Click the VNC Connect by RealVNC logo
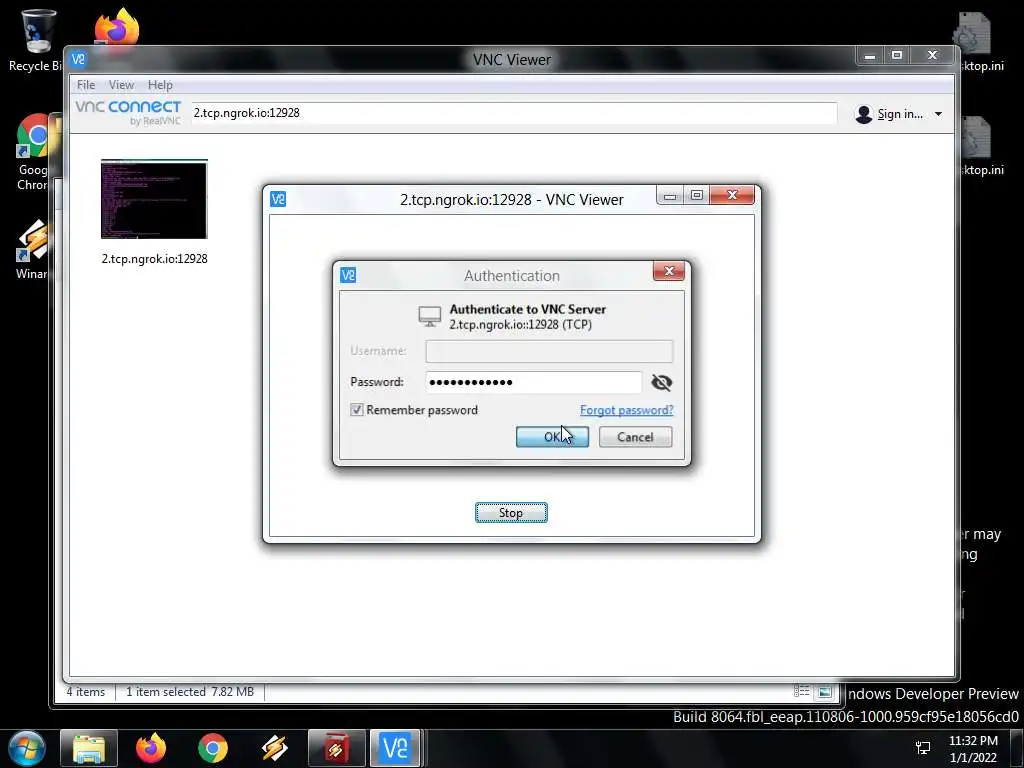Image resolution: width=1024 pixels, height=768 pixels. point(128,112)
